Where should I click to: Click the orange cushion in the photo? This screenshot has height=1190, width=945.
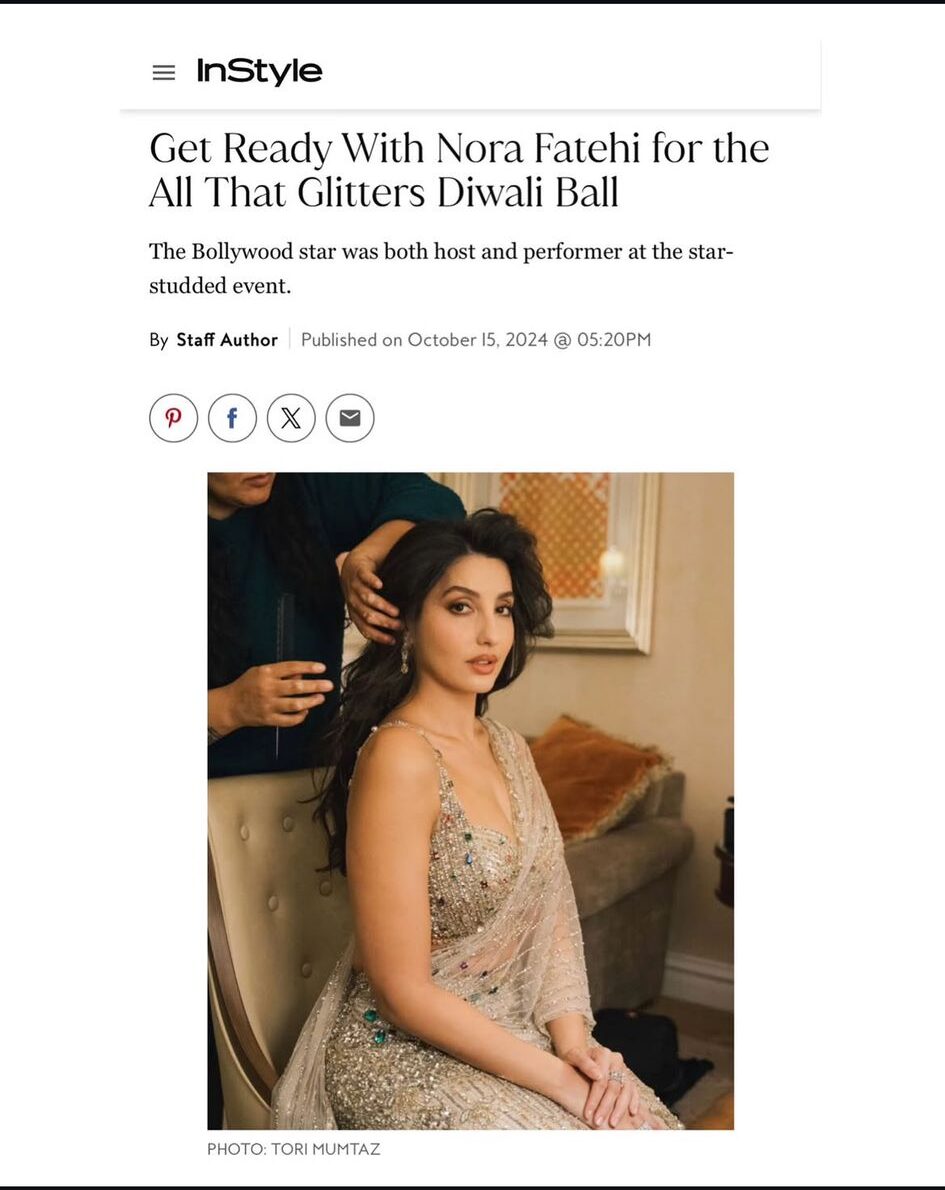pos(595,774)
